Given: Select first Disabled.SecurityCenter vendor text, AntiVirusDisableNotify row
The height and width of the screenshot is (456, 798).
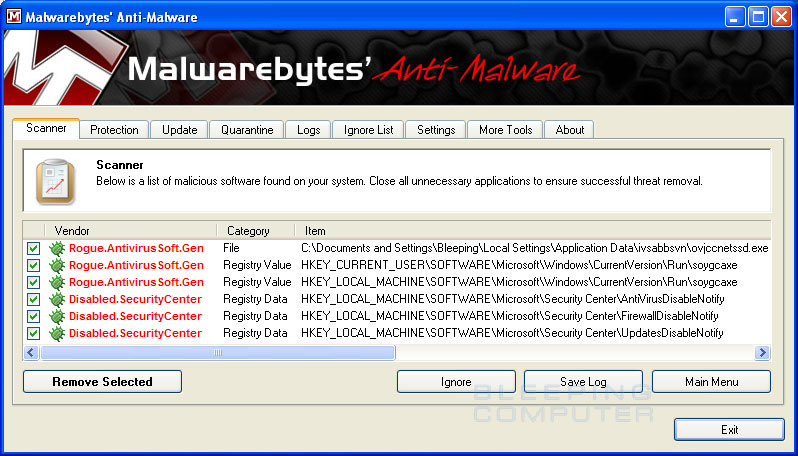Looking at the screenshot, I should click(135, 299).
